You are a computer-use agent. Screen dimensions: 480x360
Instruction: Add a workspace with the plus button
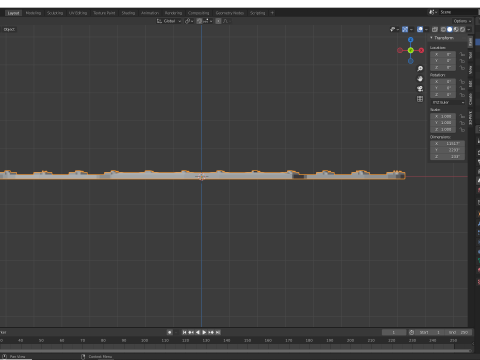click(272, 13)
